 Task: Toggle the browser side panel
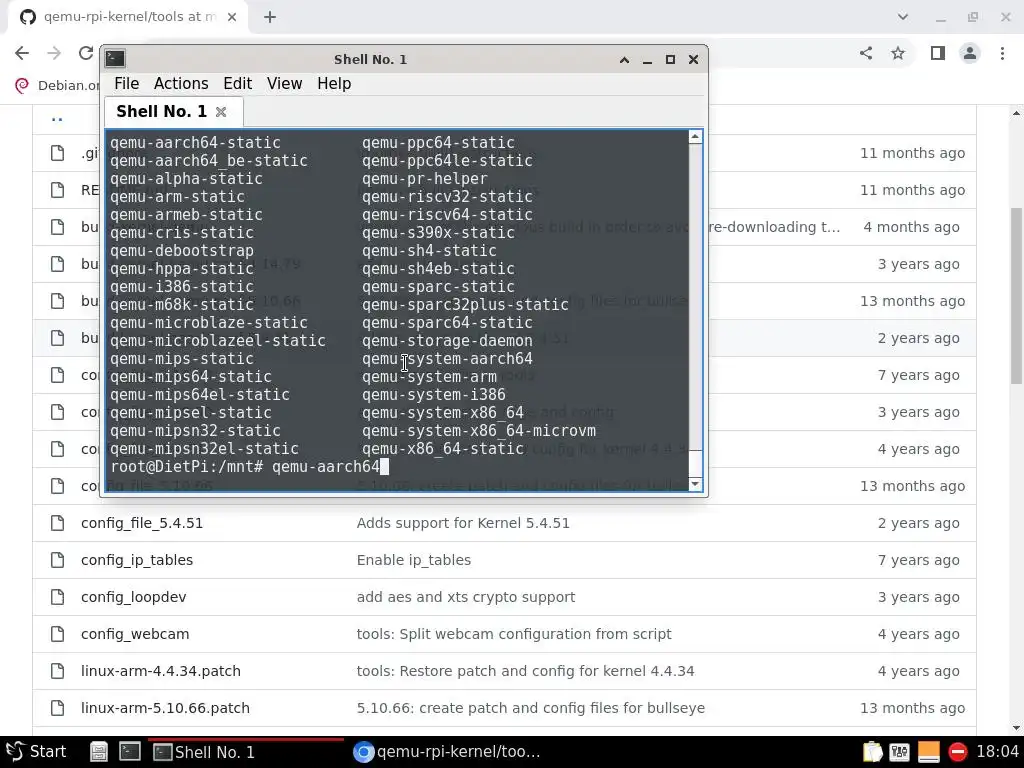(938, 53)
